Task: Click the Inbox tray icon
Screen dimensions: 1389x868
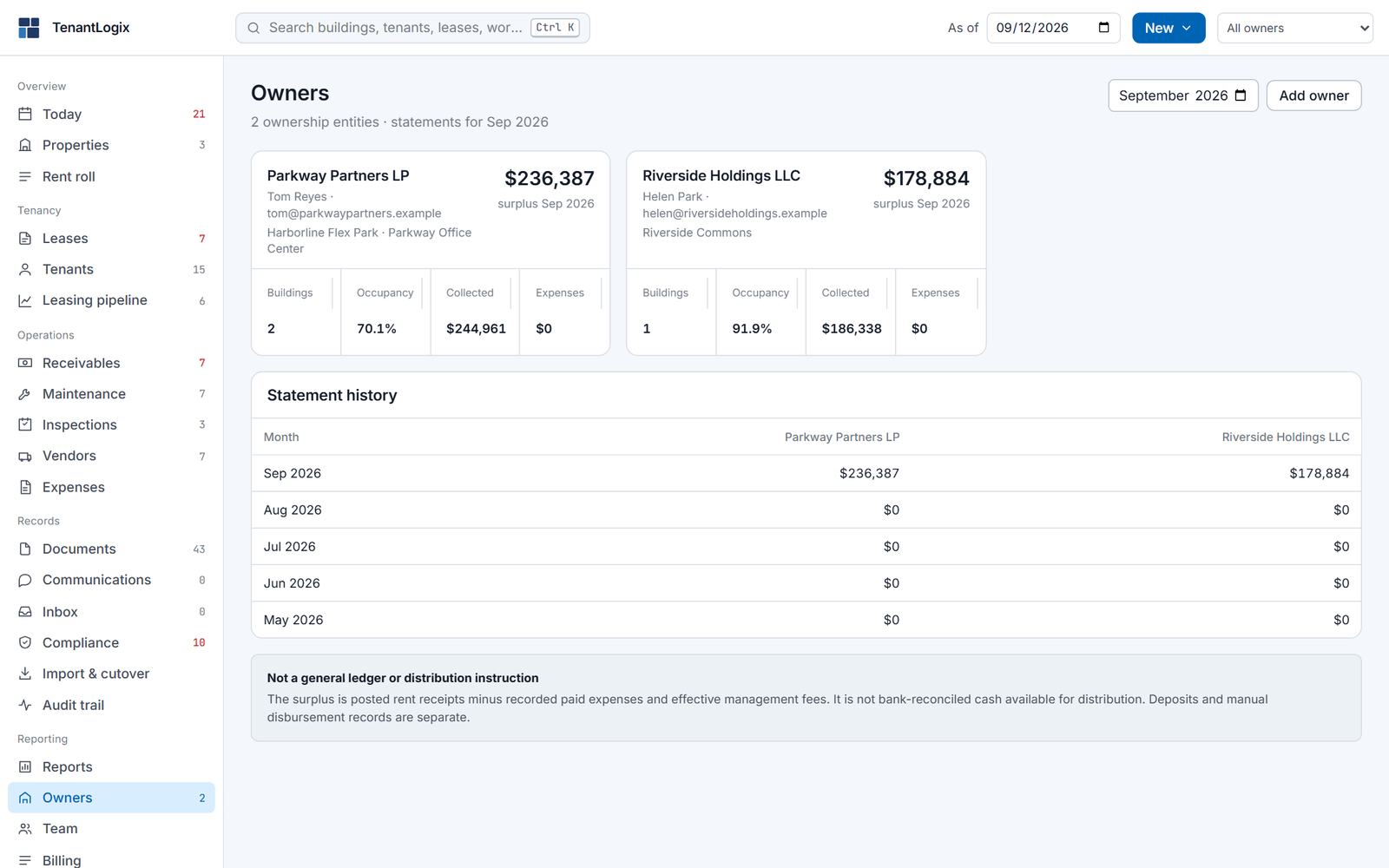Action: [25, 612]
